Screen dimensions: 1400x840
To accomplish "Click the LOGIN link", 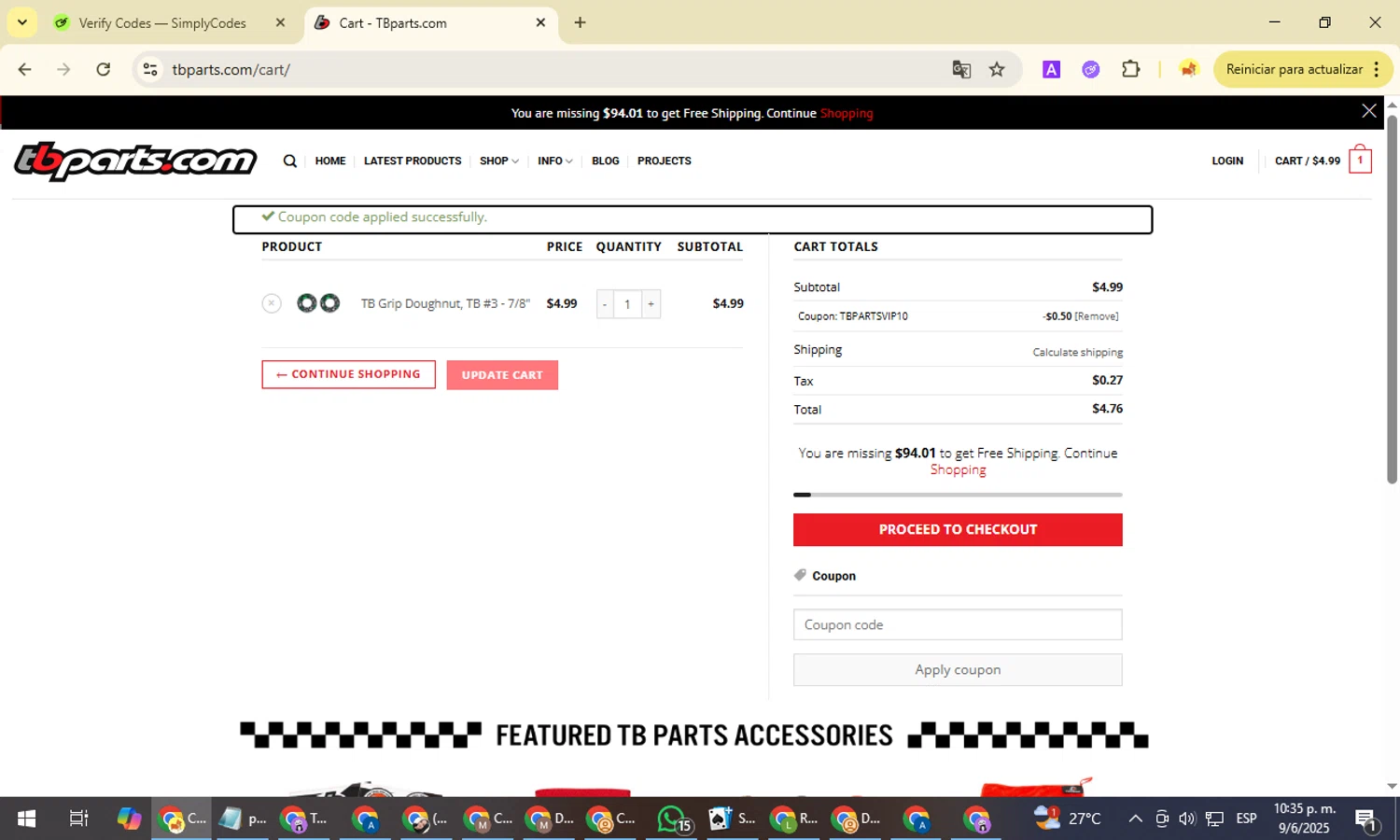I will tap(1227, 161).
